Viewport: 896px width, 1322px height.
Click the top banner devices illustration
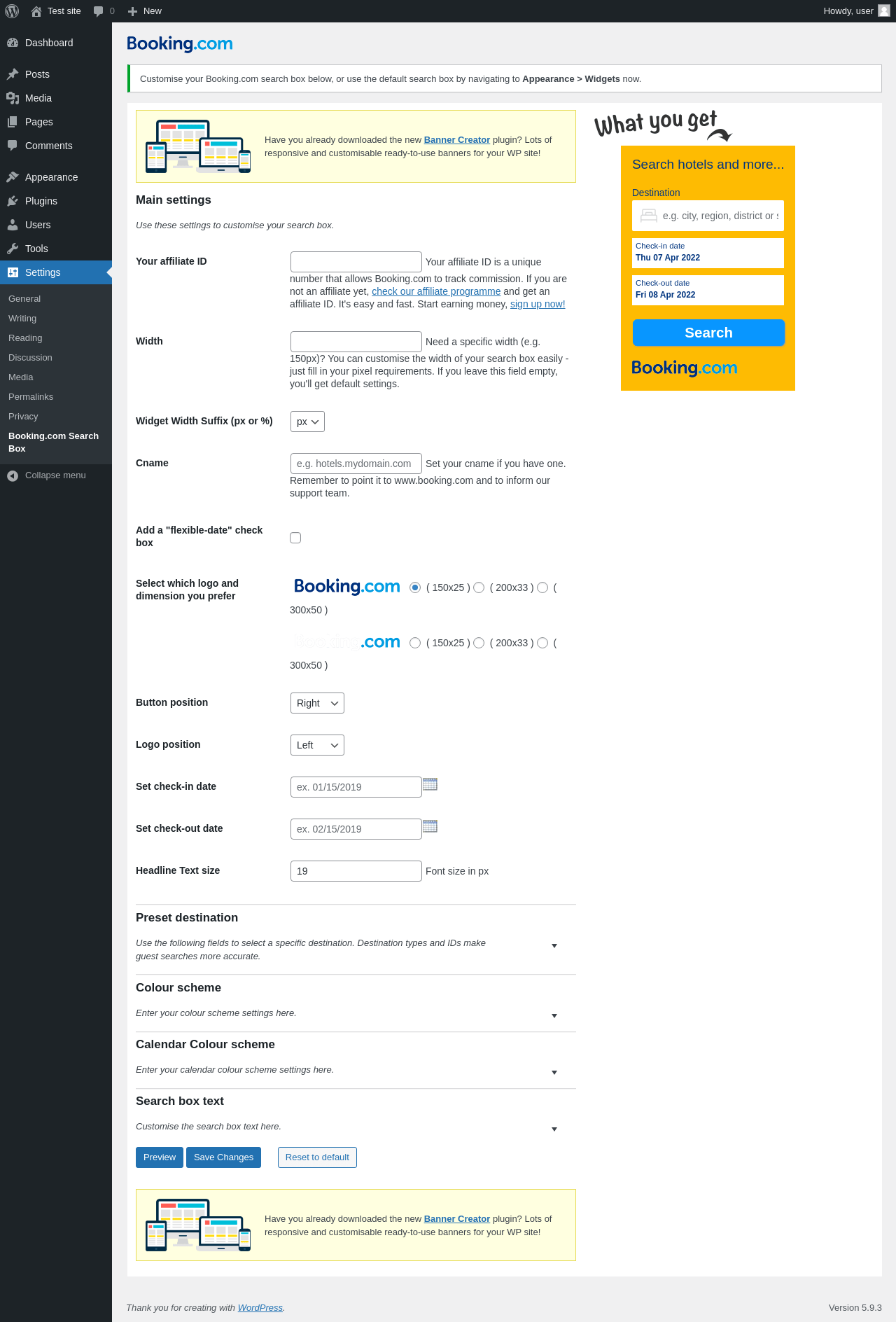[x=198, y=146]
